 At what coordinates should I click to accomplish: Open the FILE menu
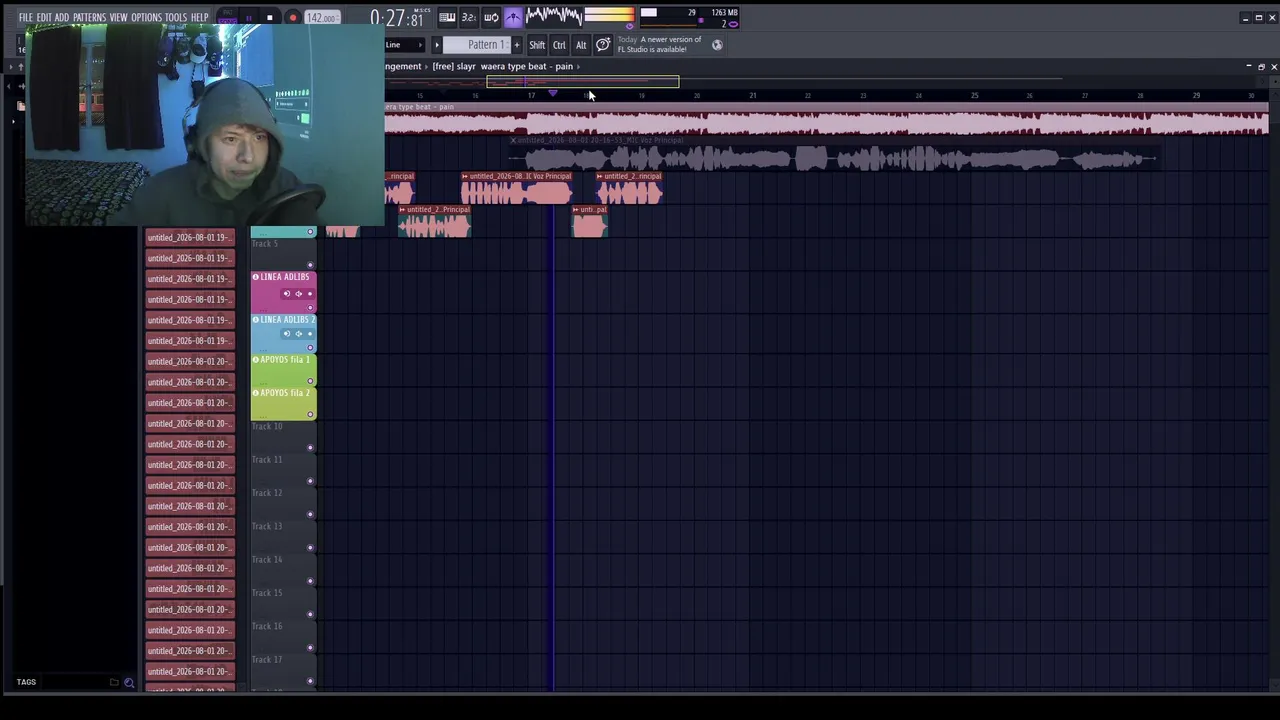tap(26, 18)
